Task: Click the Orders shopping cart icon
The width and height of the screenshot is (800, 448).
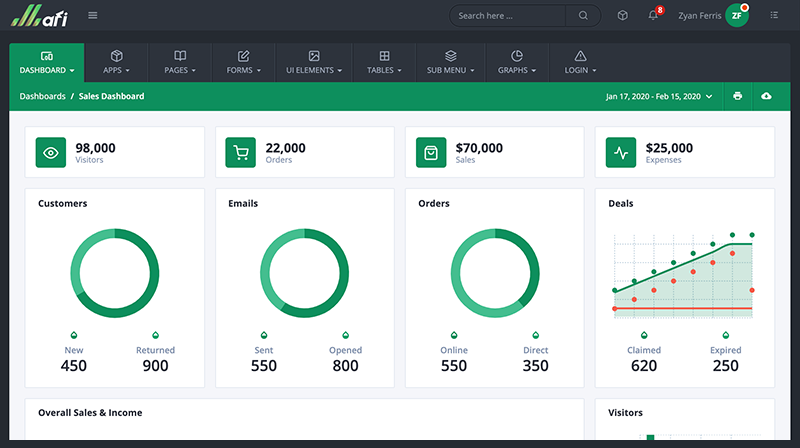Action: pyautogui.click(x=240, y=153)
